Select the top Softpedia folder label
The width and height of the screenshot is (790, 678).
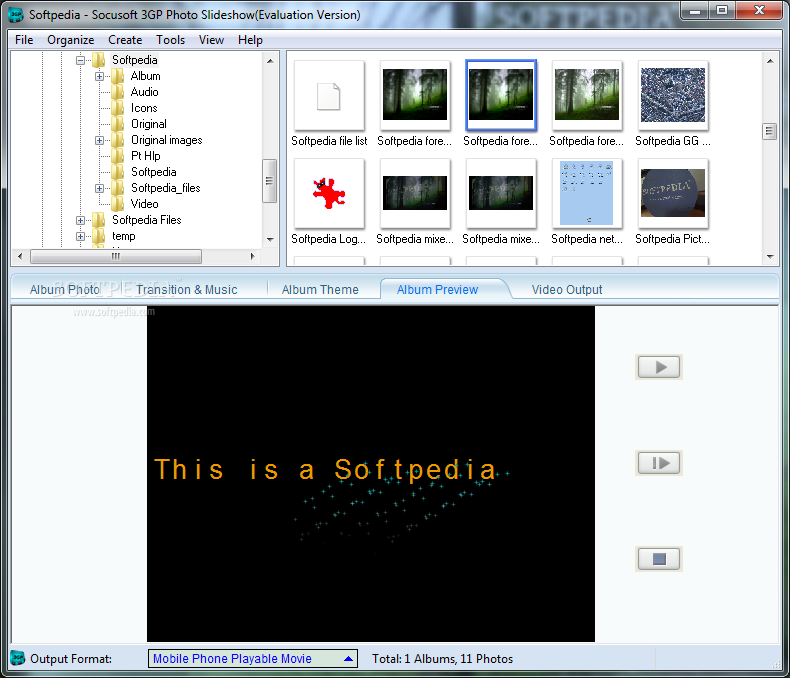pos(135,60)
